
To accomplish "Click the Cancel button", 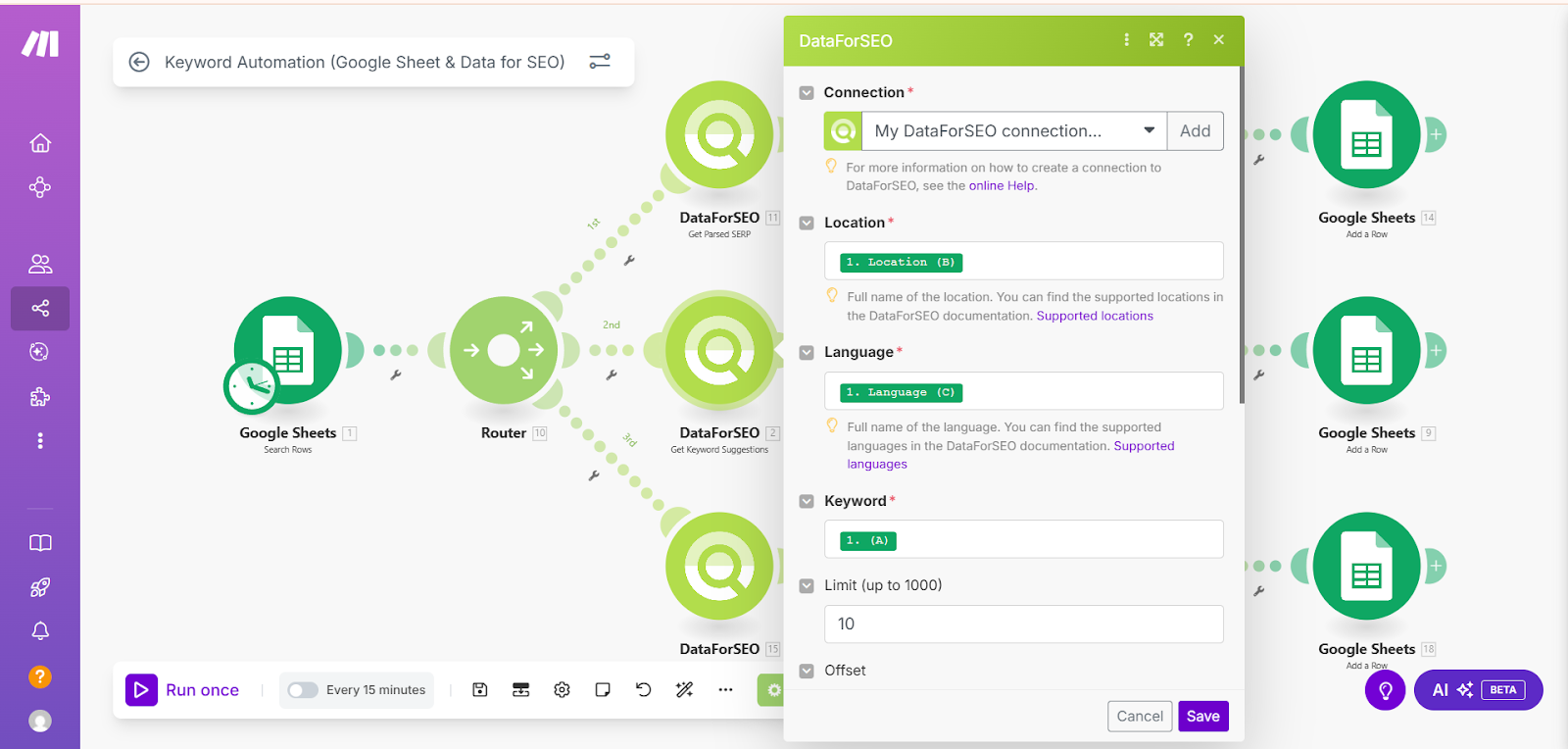I will click(x=1140, y=716).
